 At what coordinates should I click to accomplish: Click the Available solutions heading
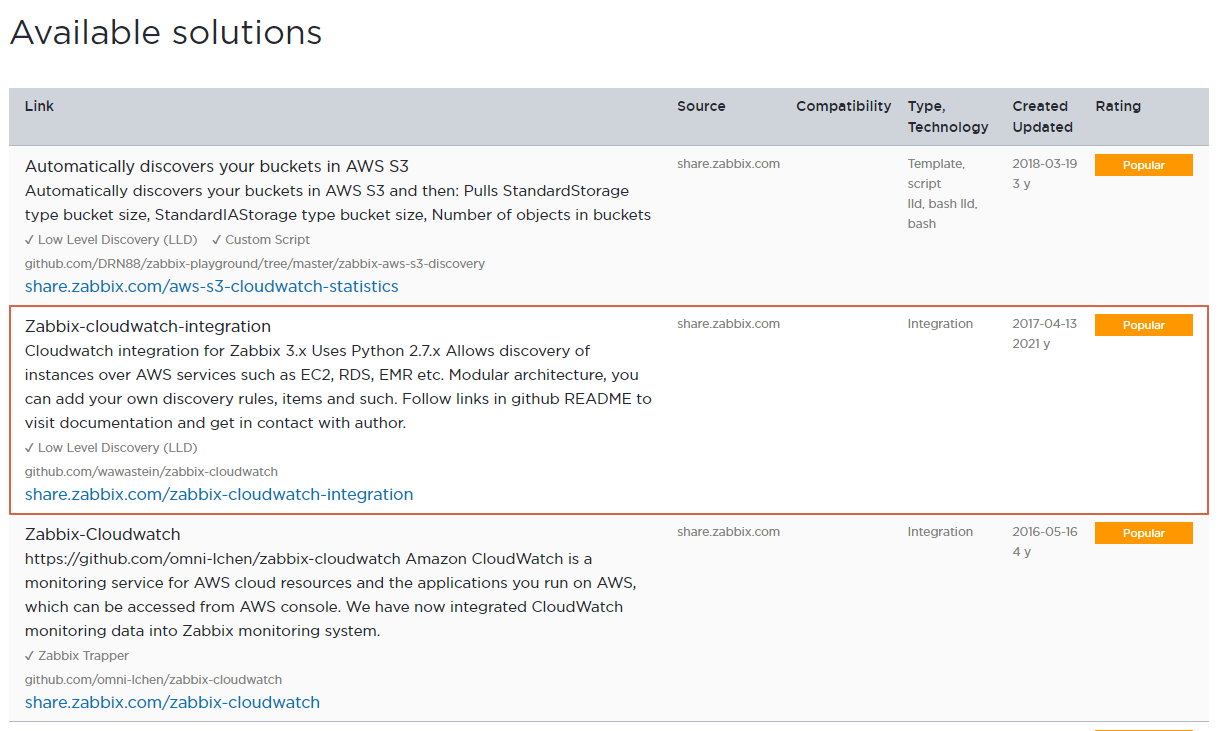click(x=166, y=33)
